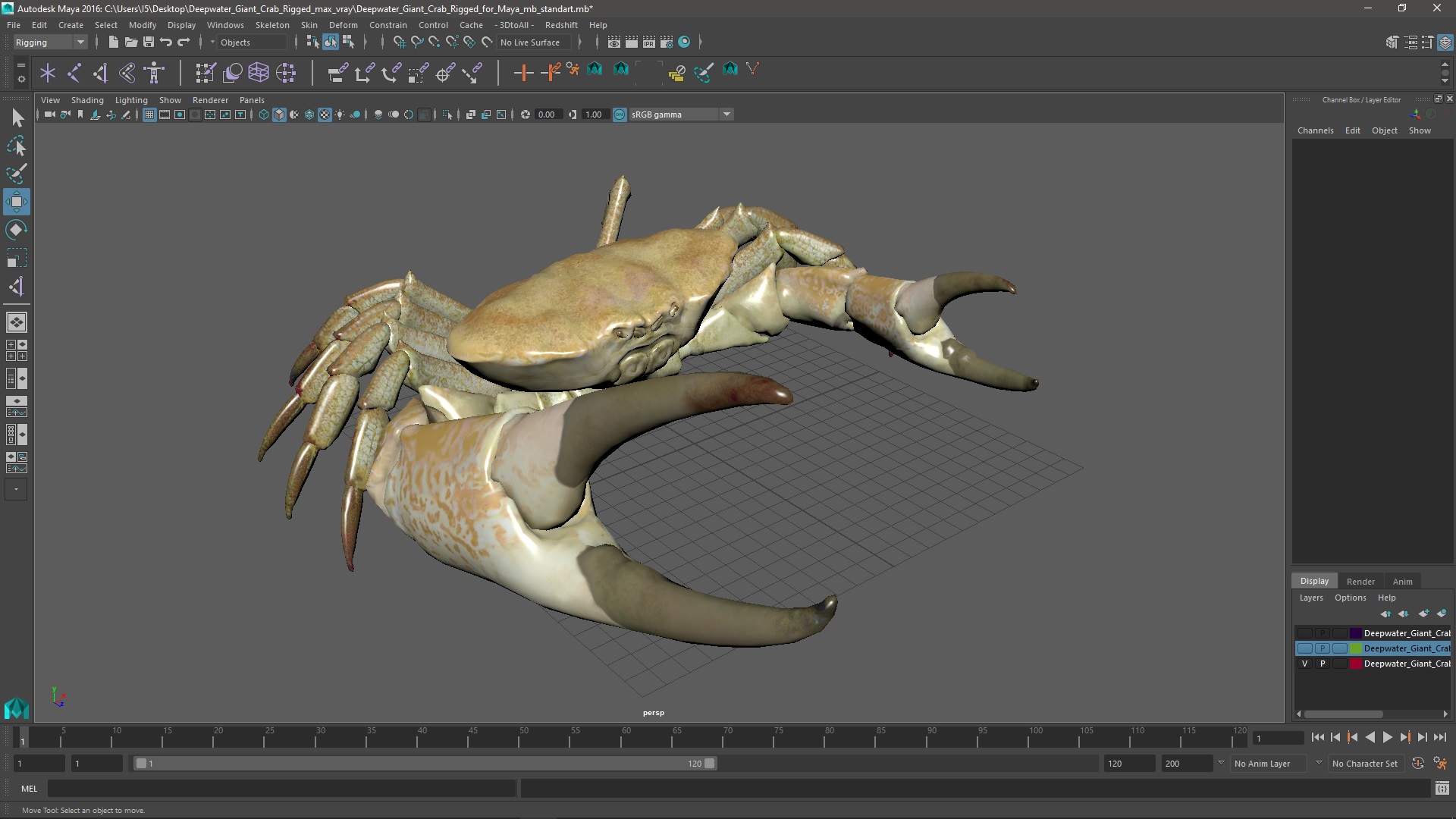Save the scene with the floppy disk icon
The height and width of the screenshot is (819, 1456).
point(149,42)
